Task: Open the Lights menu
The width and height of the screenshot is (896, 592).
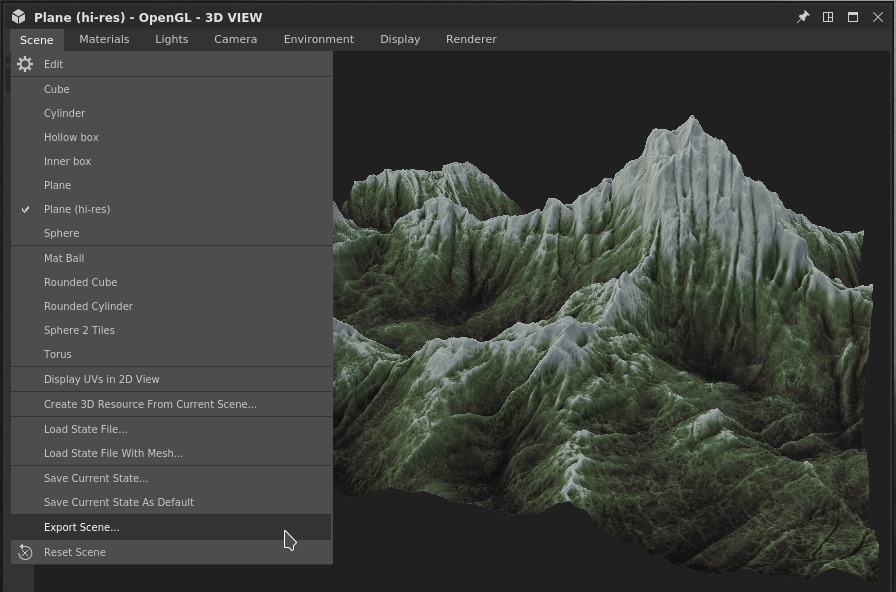Action: pyautogui.click(x=171, y=39)
